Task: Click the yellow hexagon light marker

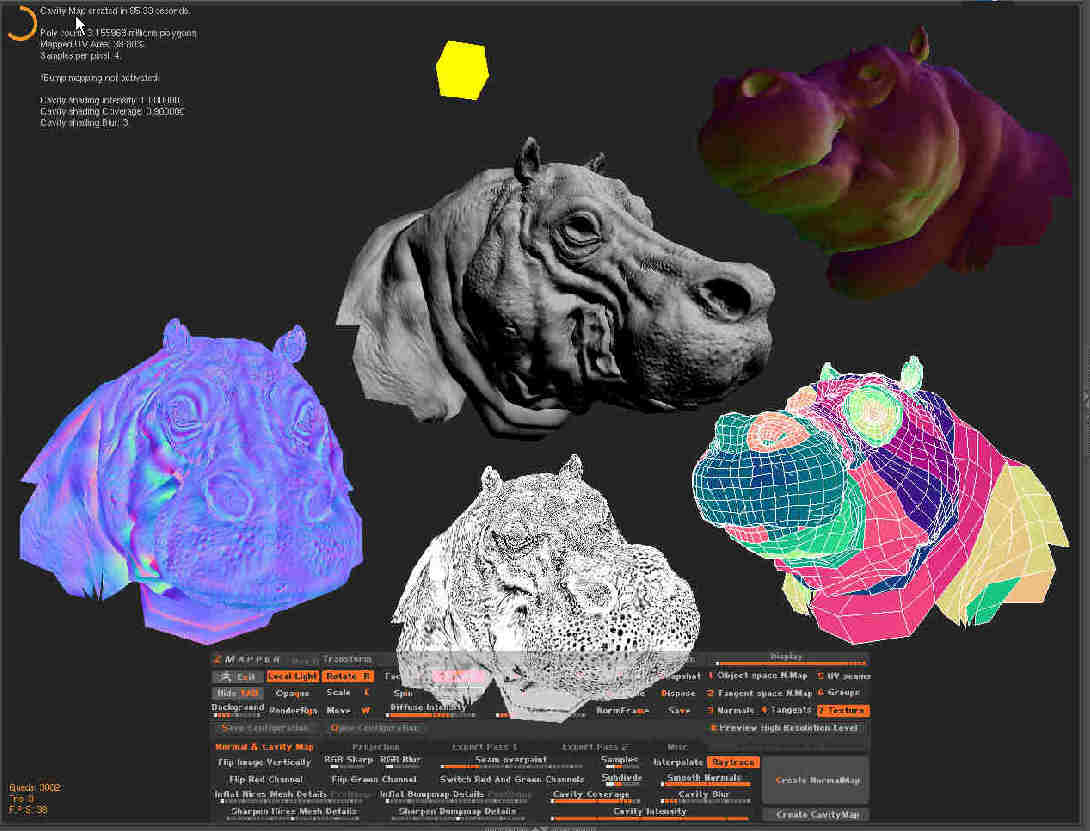Action: coord(462,70)
